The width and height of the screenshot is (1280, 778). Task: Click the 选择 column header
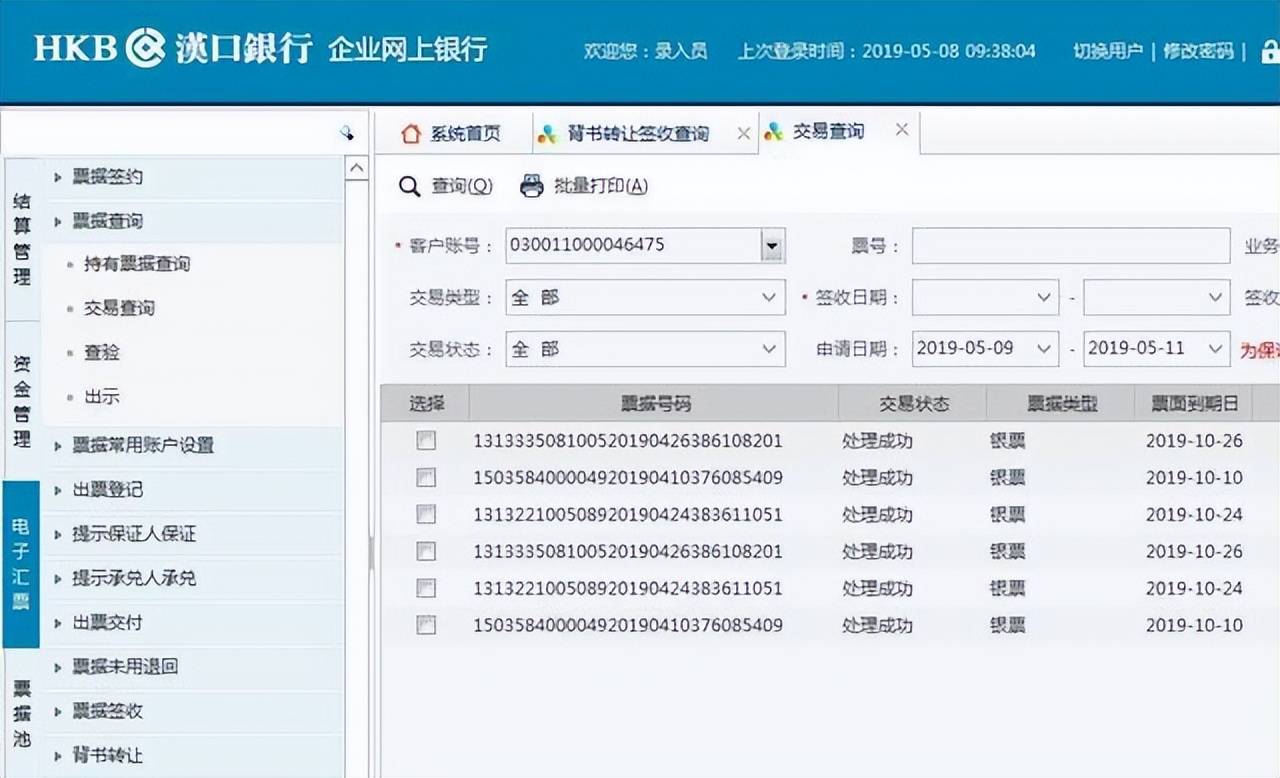[426, 403]
